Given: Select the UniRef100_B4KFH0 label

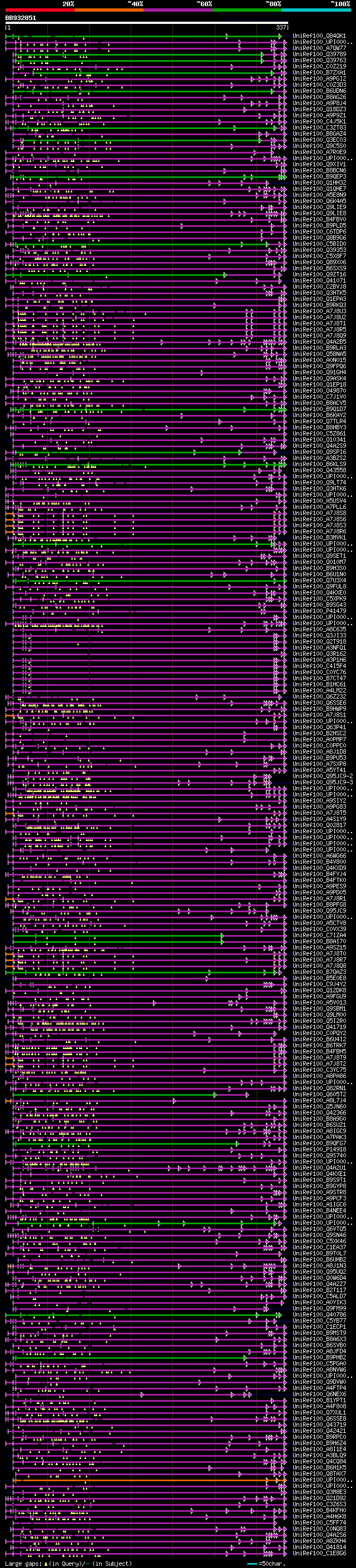Looking at the screenshot, I should tap(319, 1510).
